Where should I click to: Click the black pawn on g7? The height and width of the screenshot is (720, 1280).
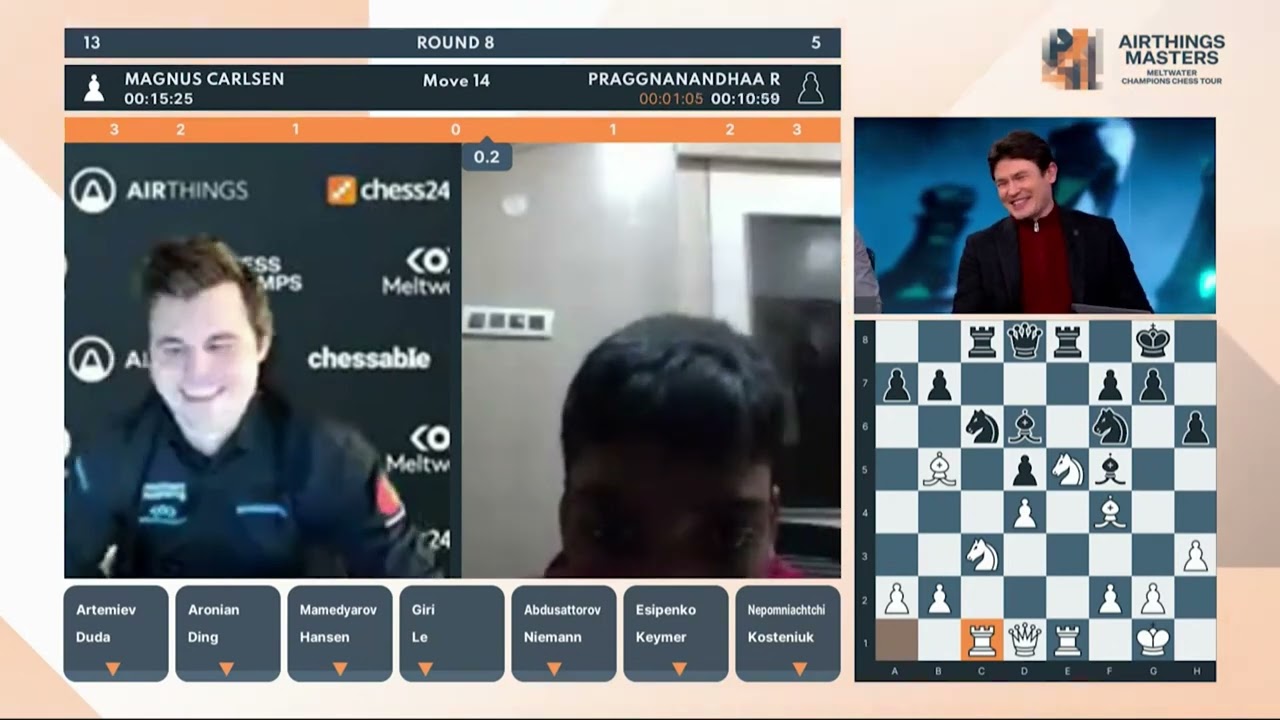click(x=1153, y=384)
